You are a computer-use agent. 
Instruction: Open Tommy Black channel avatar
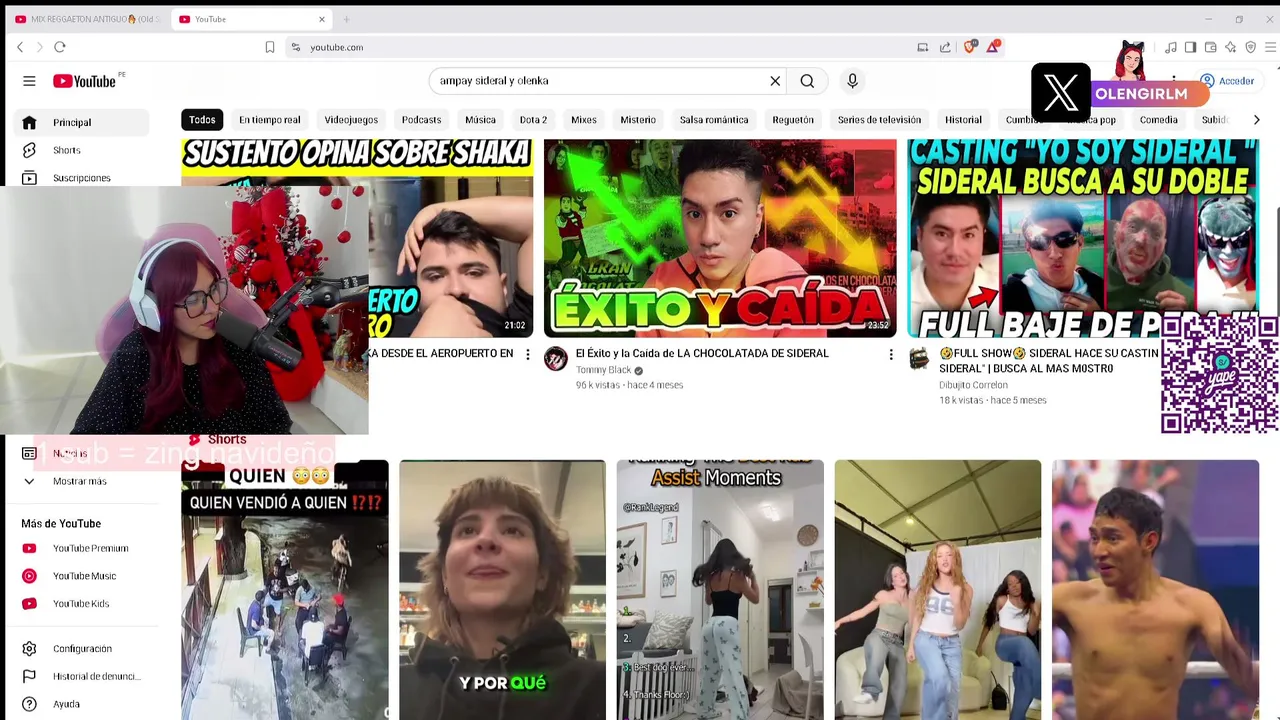coord(556,359)
